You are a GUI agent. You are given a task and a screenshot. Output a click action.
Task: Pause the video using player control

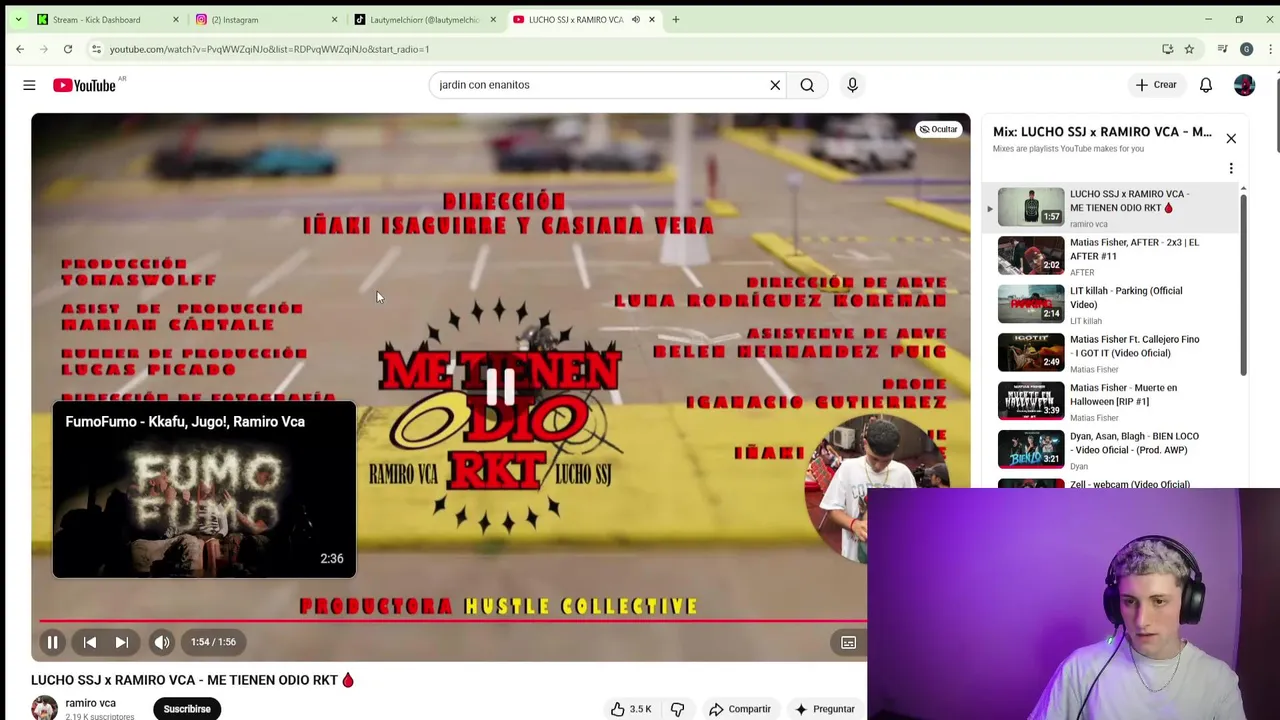coord(52,642)
